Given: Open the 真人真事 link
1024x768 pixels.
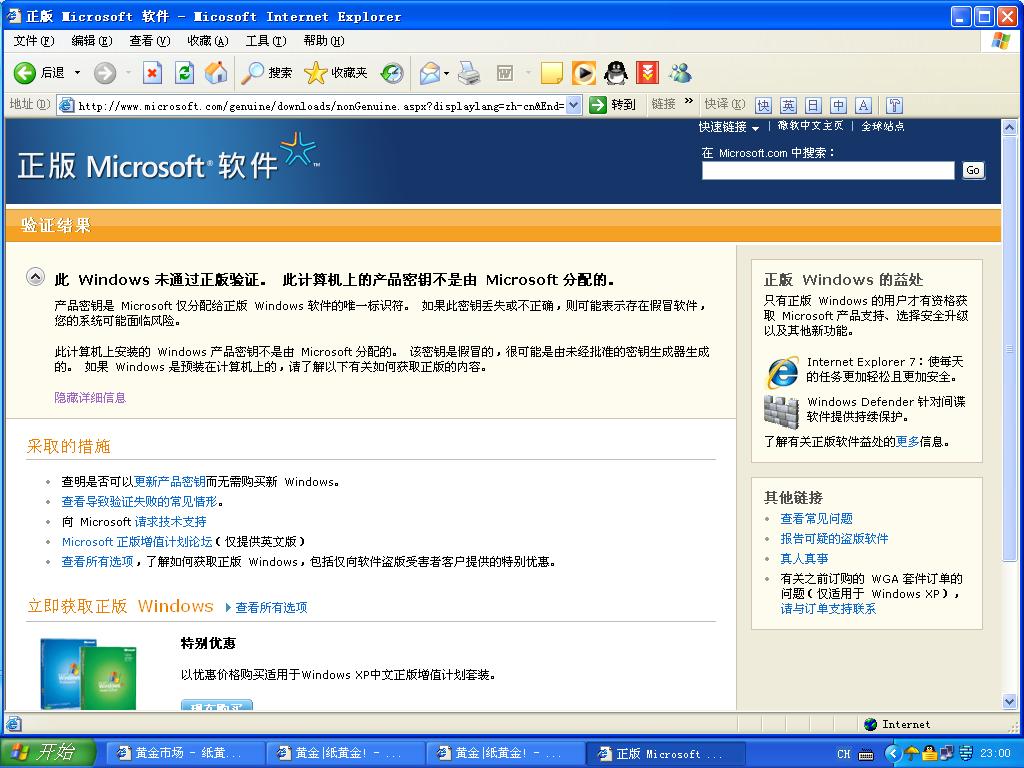Looking at the screenshot, I should [804, 558].
